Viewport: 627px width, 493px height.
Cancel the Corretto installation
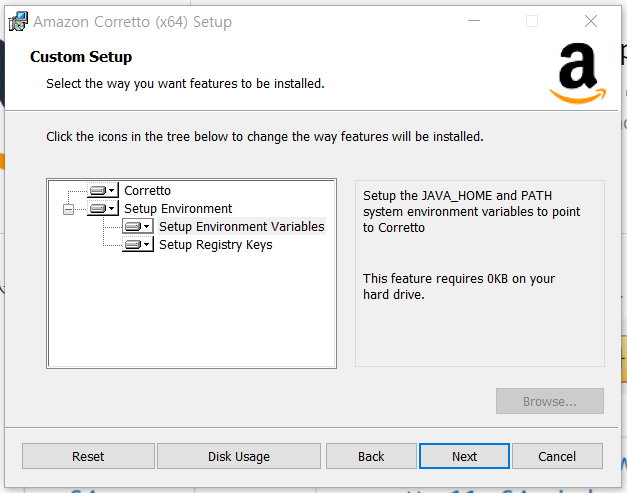click(x=557, y=456)
